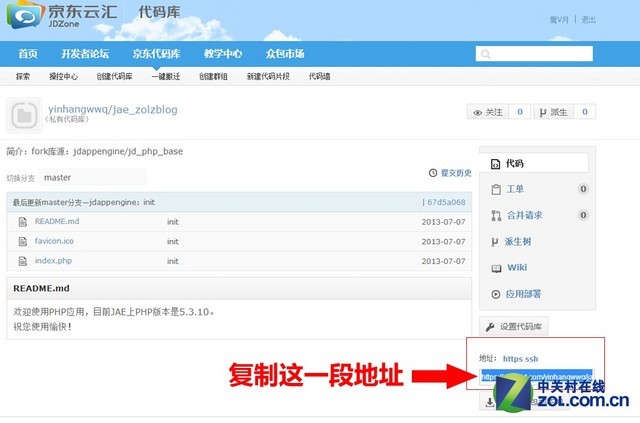The height and width of the screenshot is (423, 640).
Task: Click the 工单 clipboard icon
Action: [496, 189]
